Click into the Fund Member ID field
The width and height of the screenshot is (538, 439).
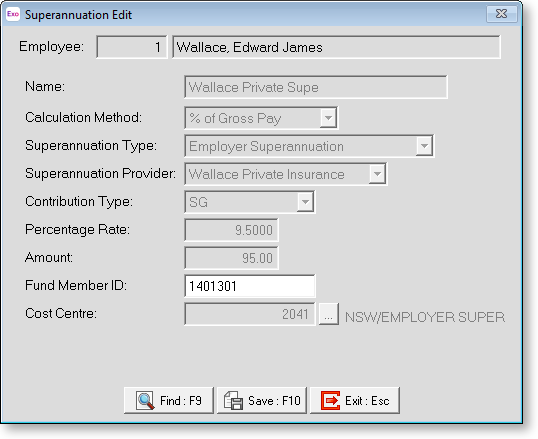[250, 286]
